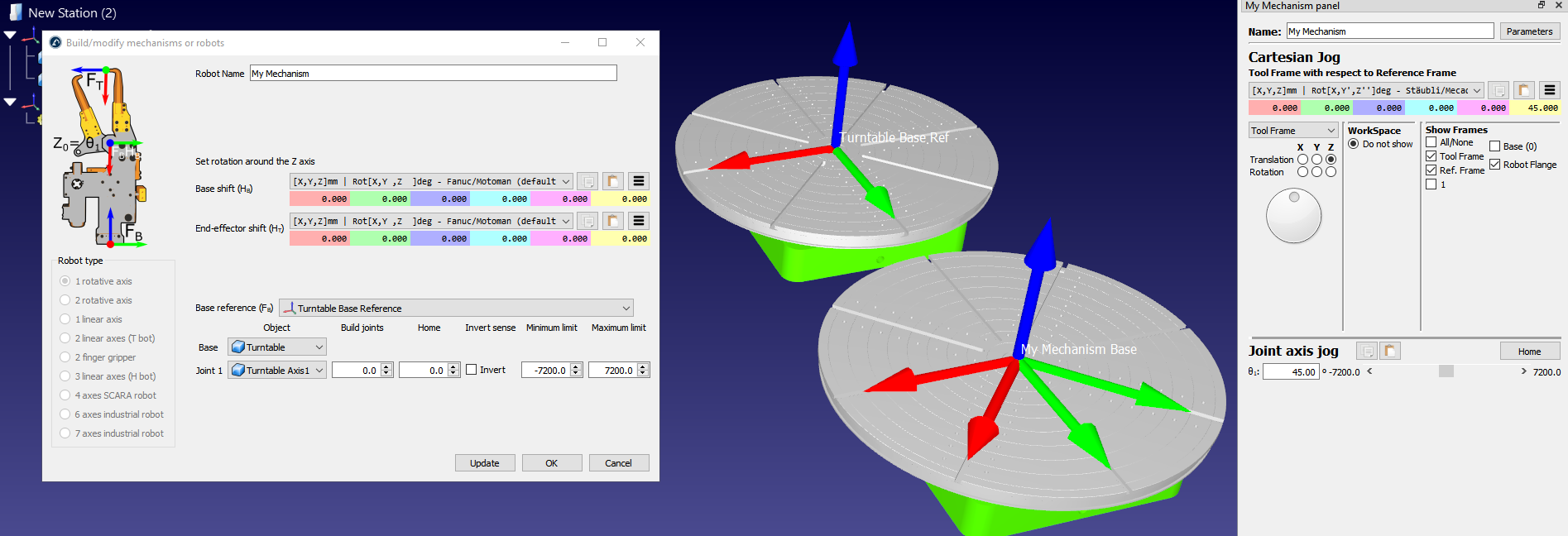Open the Tool Frame dropdown in jog panel
Viewport: 1568px width, 536px height.
click(1293, 131)
